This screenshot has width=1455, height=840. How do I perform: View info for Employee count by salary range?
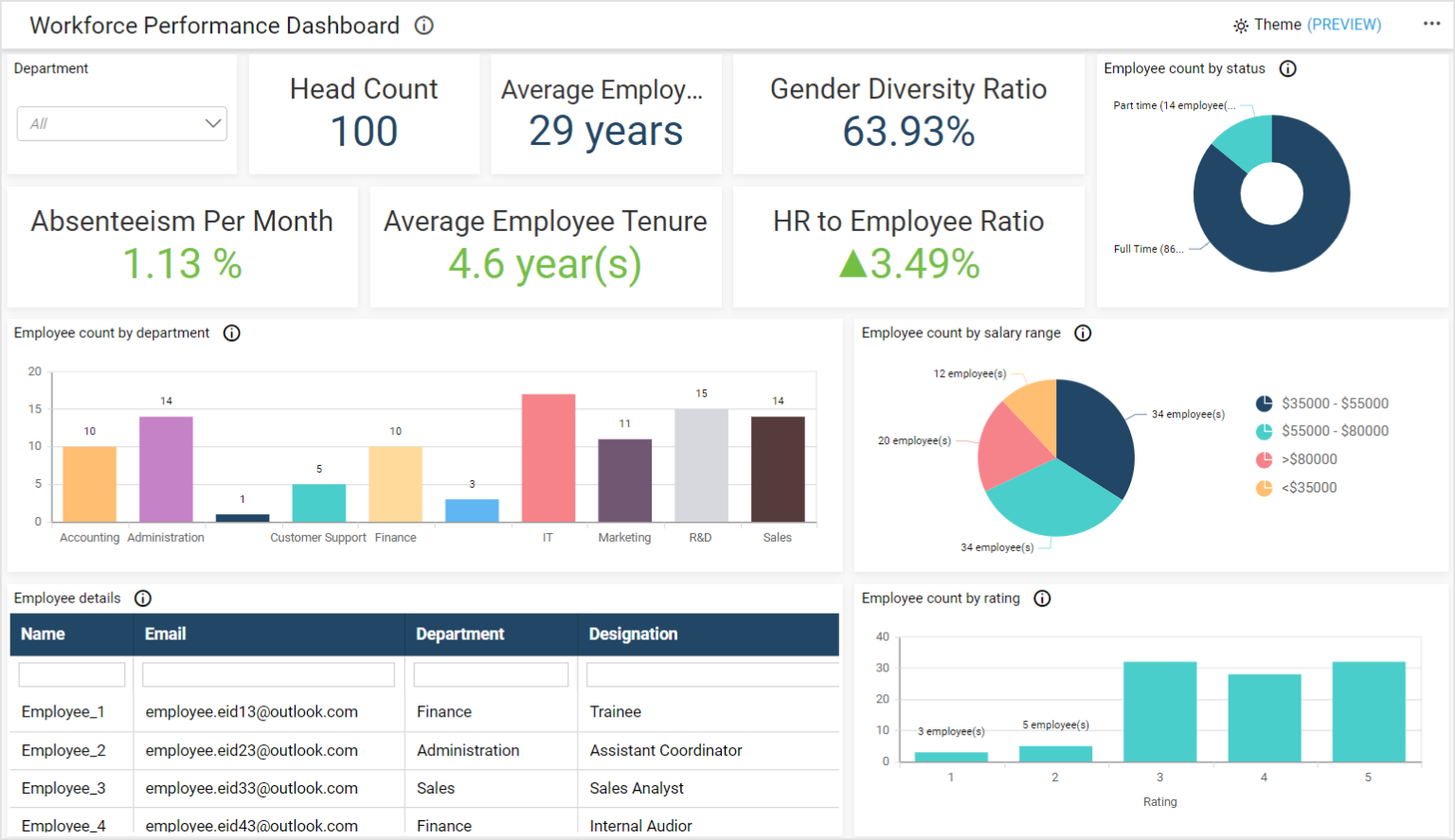[x=1083, y=332]
